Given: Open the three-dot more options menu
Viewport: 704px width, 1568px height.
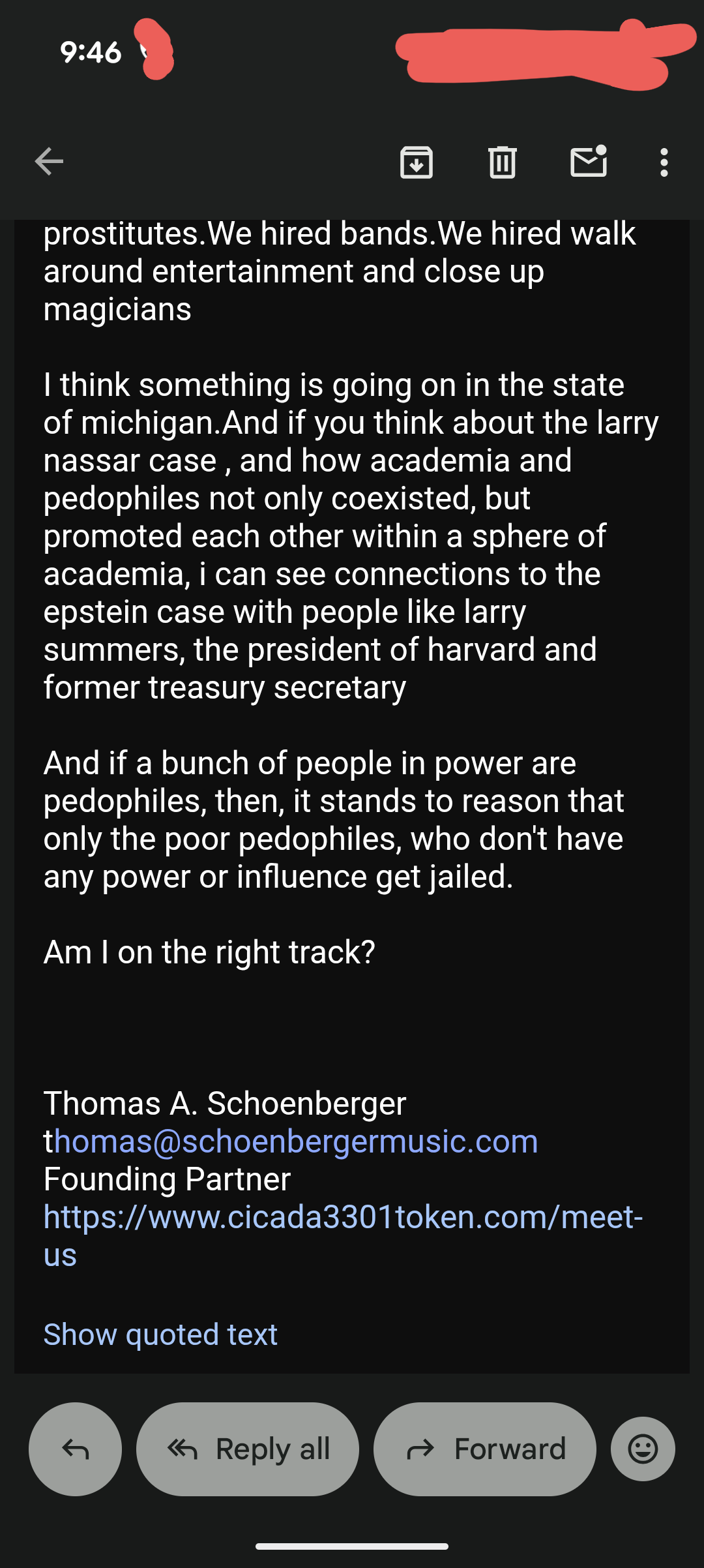Looking at the screenshot, I should [x=664, y=162].
